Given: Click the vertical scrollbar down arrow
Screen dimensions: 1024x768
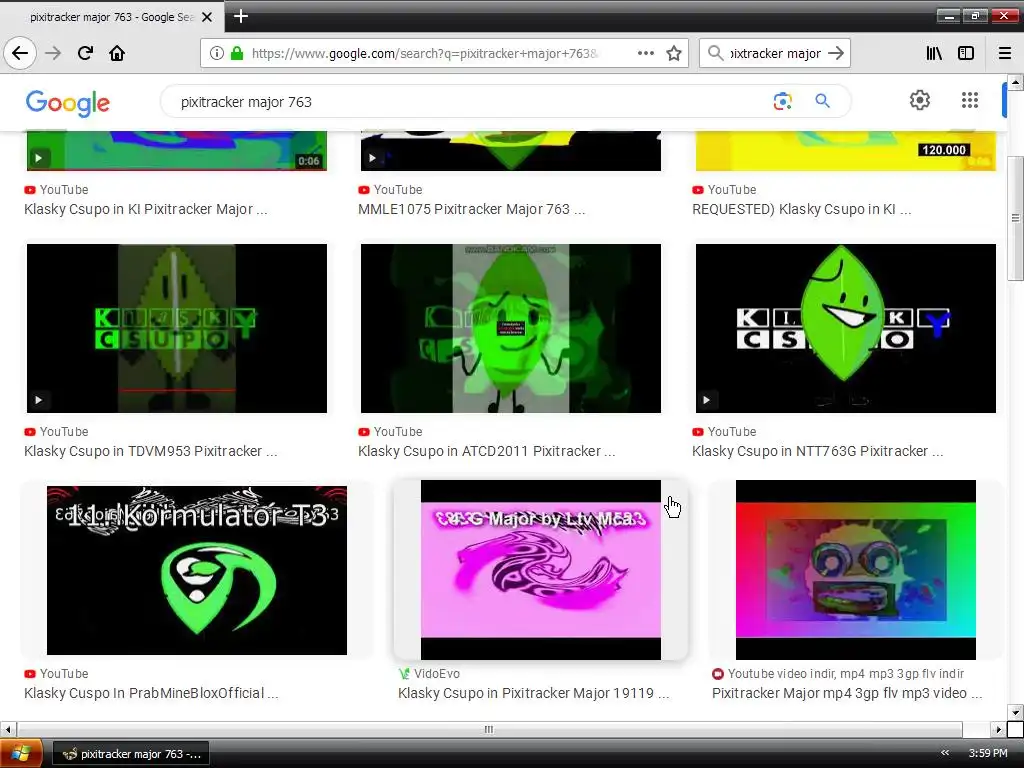Looking at the screenshot, I should 1015,712.
